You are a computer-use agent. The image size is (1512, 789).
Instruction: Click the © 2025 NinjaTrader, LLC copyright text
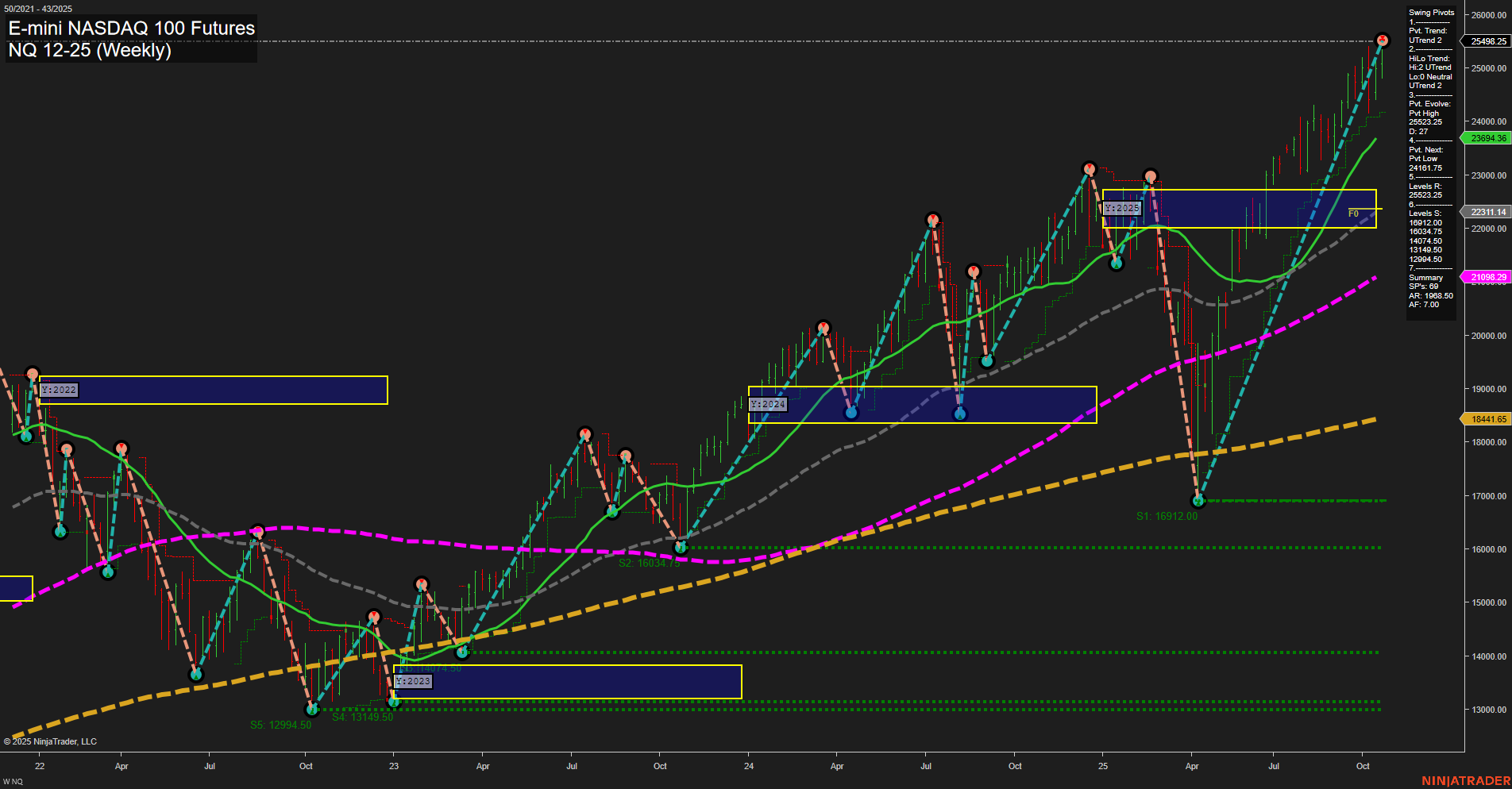49,741
